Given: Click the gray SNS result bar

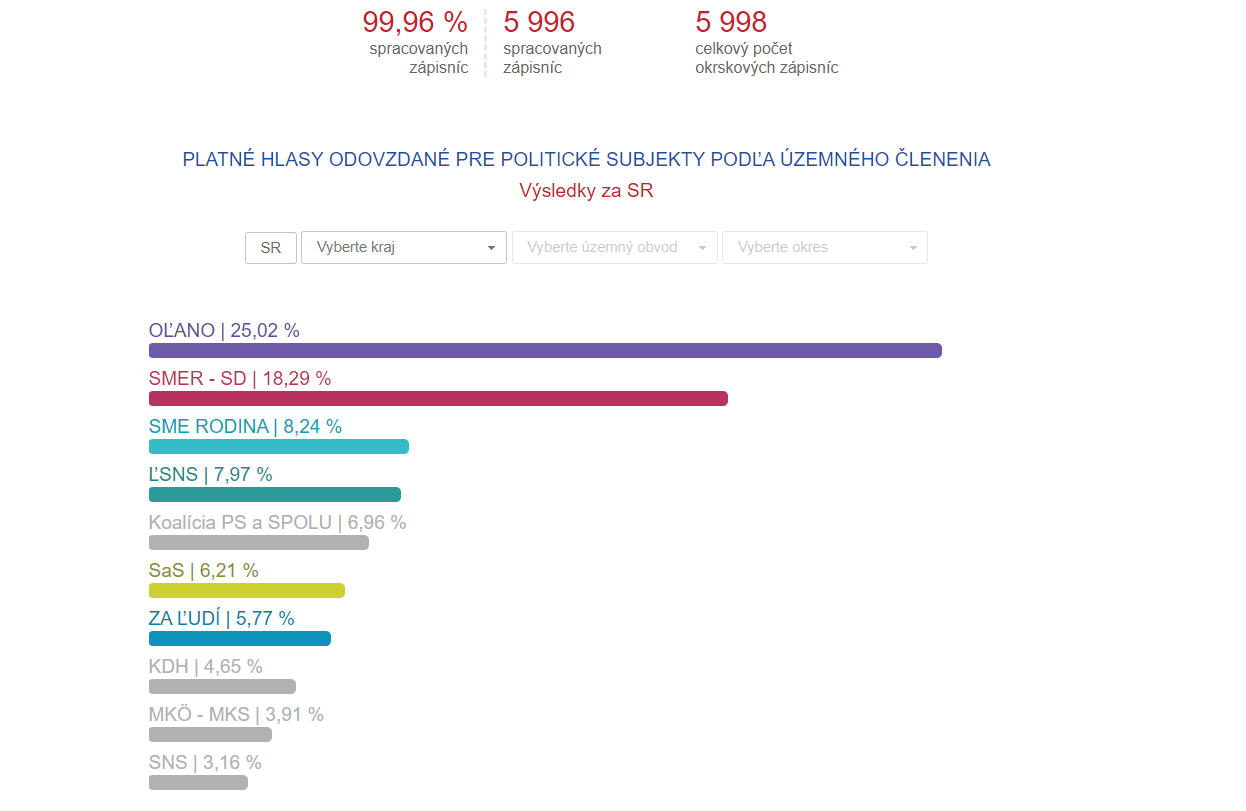Looking at the screenshot, I should (x=198, y=782).
